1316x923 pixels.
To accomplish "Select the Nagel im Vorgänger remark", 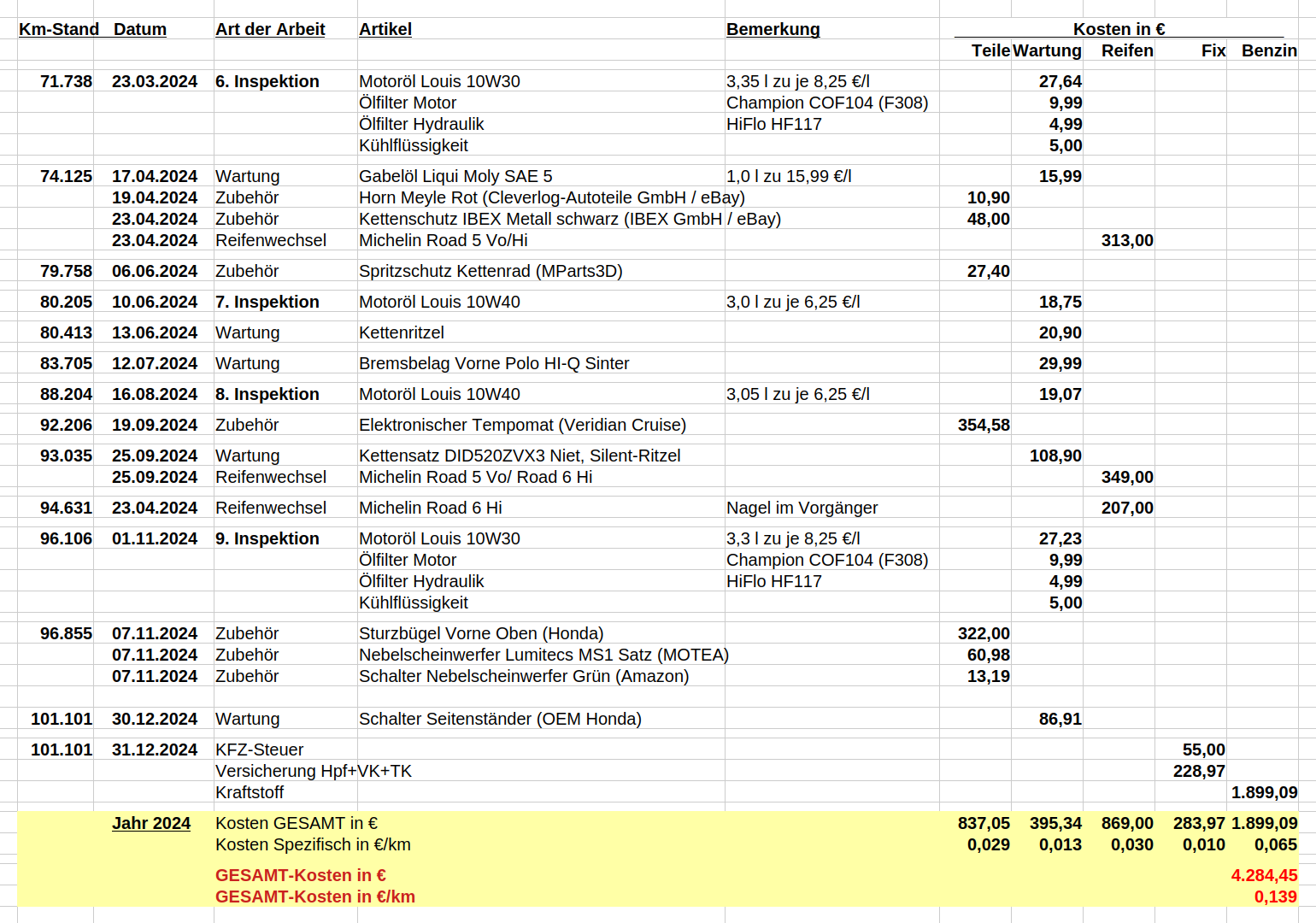I will [802, 508].
